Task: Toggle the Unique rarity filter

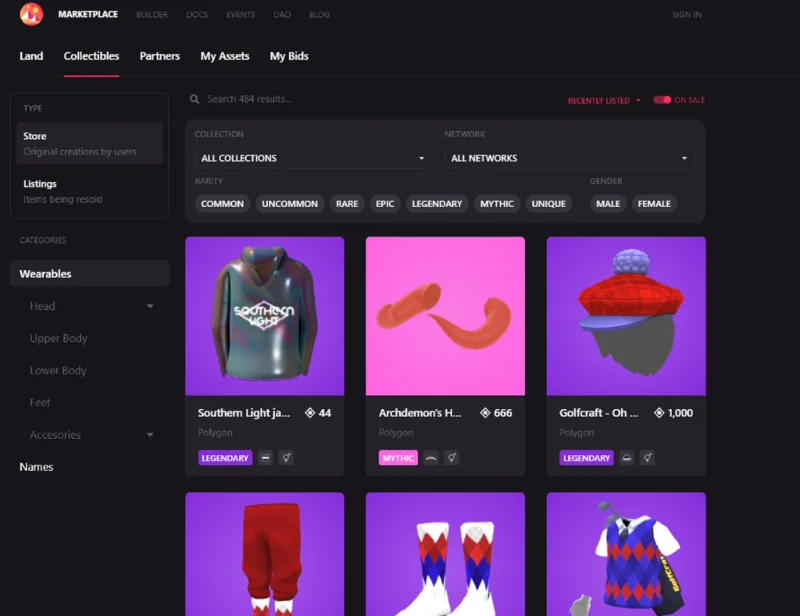Action: [548, 204]
